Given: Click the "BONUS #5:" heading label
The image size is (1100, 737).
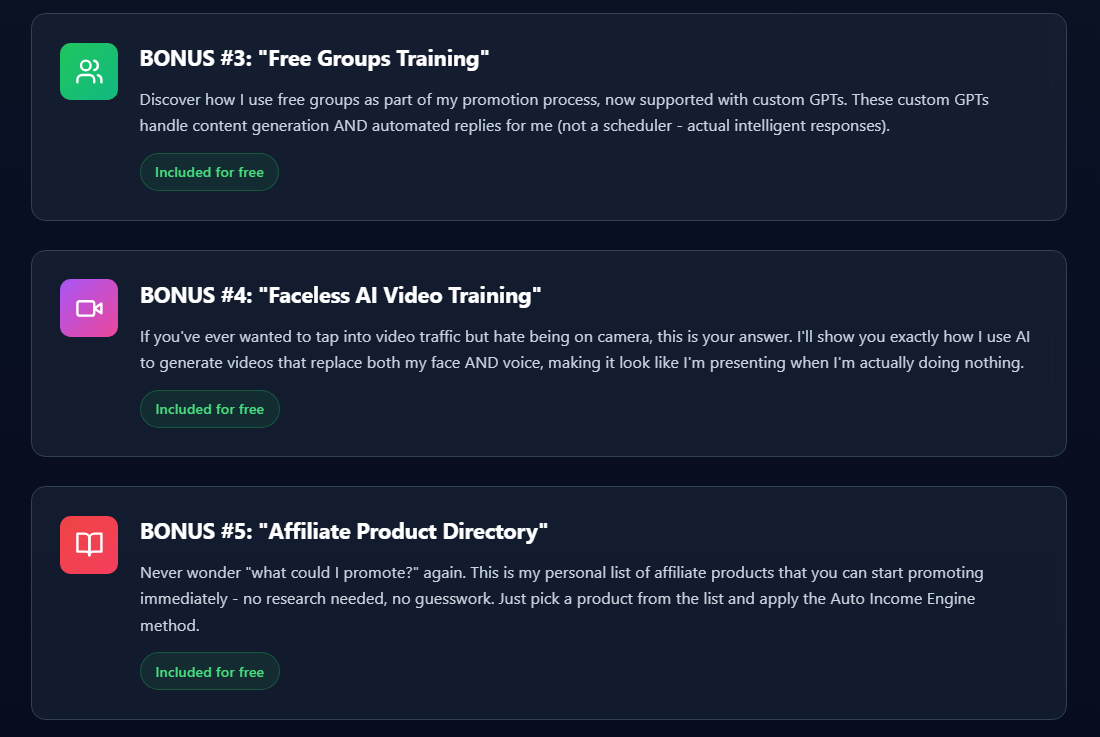Looking at the screenshot, I should tap(195, 531).
